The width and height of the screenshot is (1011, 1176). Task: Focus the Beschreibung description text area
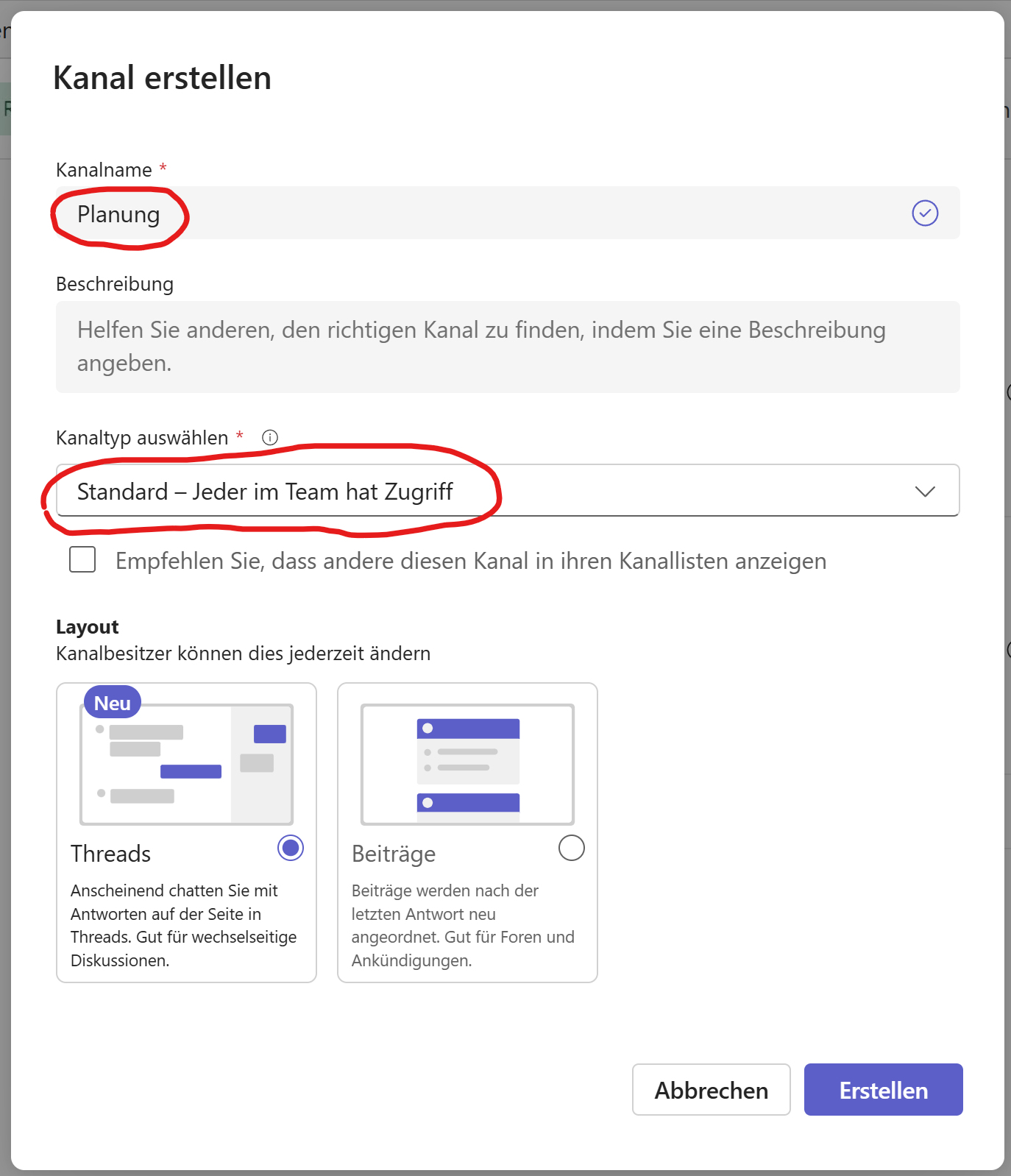coord(508,347)
